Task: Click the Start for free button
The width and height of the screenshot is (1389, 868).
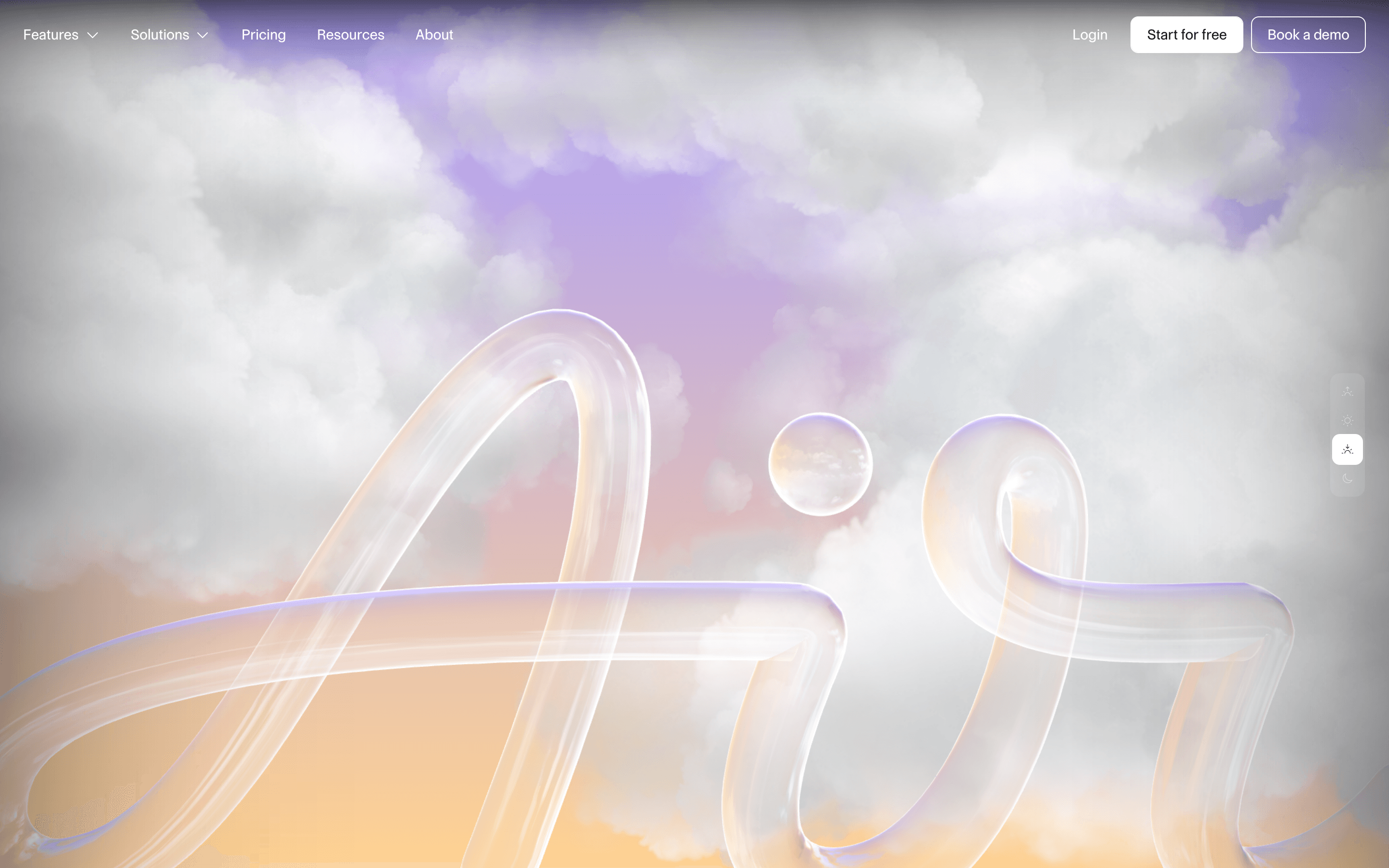Action: pos(1186,34)
